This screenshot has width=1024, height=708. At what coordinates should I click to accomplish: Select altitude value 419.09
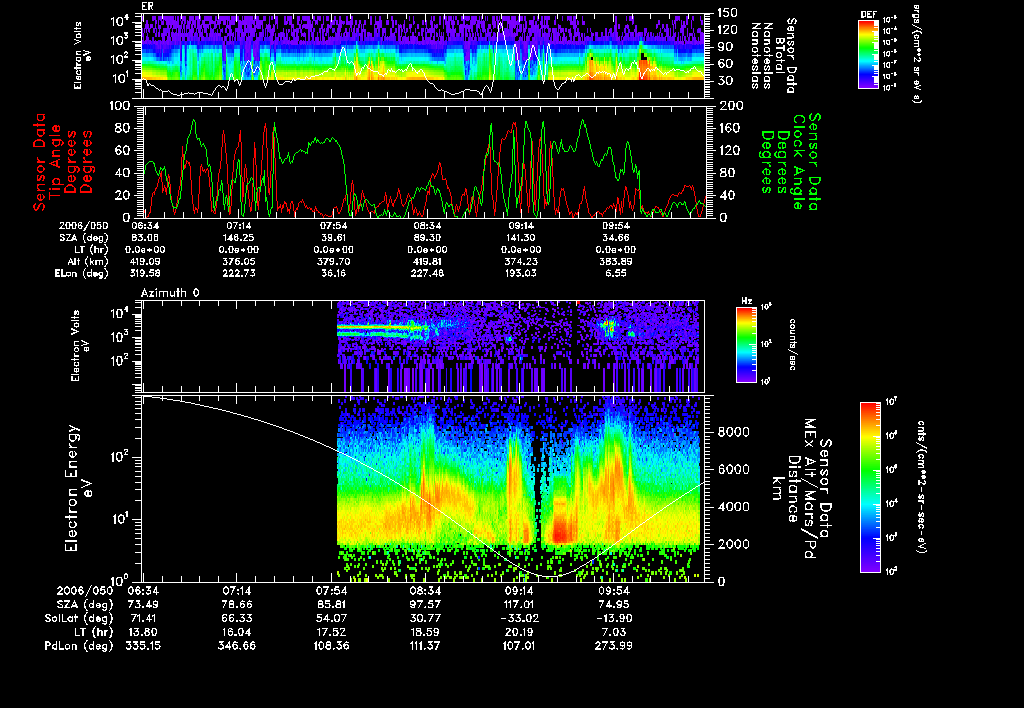[146, 261]
